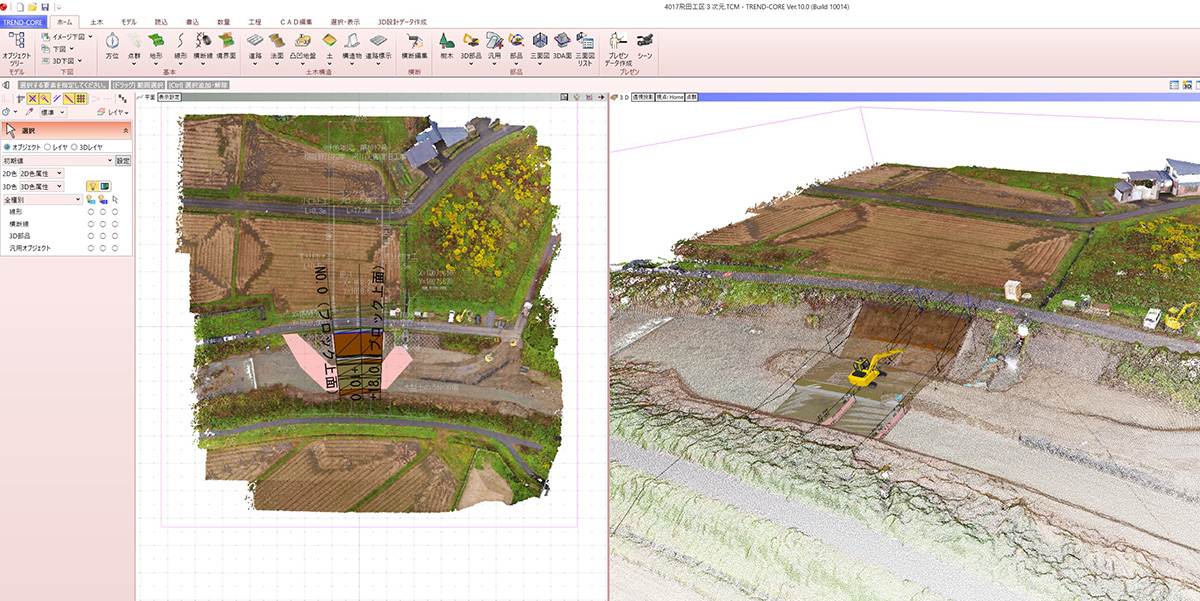
Task: Open the 初期値 preset dropdown
Action: tap(56, 160)
